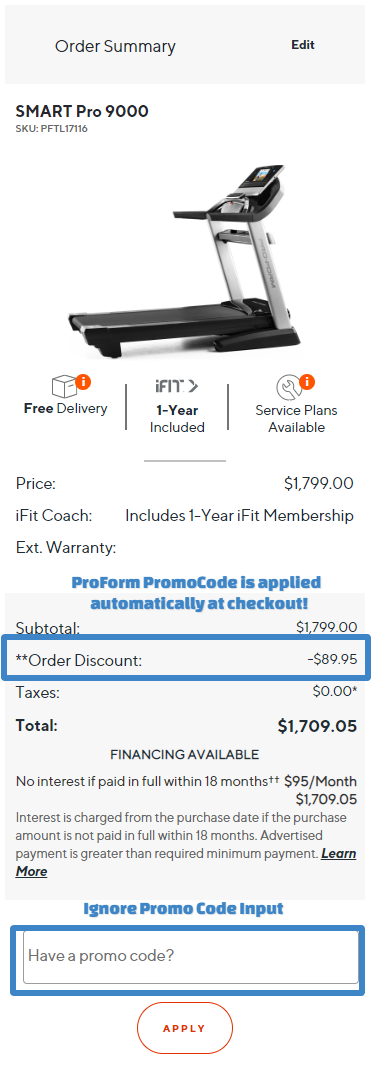373x1070 pixels.
Task: Click the Have a promo code field
Action: click(191, 957)
